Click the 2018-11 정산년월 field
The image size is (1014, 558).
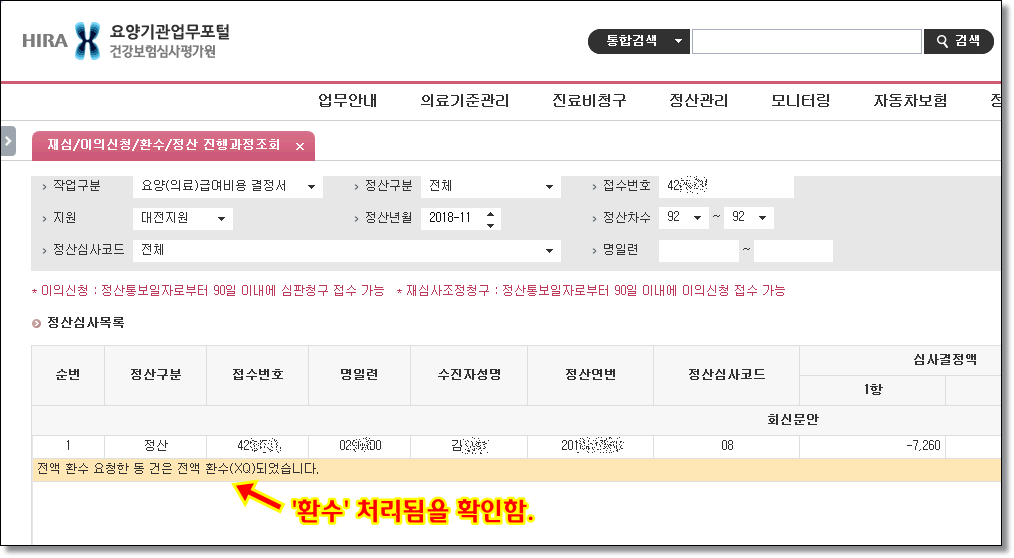point(452,219)
